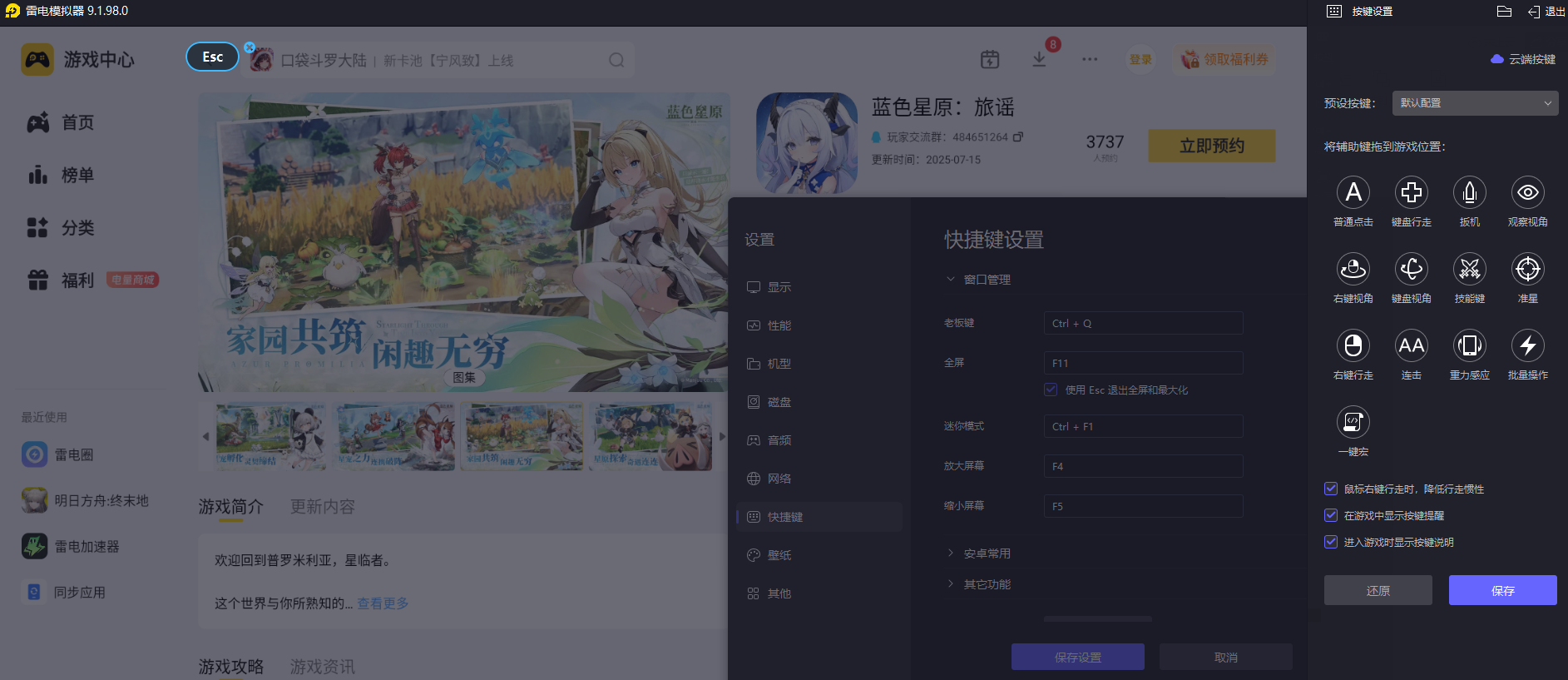The height and width of the screenshot is (680, 1568).
Task: Open 磁盘 settings category
Action: (819, 402)
